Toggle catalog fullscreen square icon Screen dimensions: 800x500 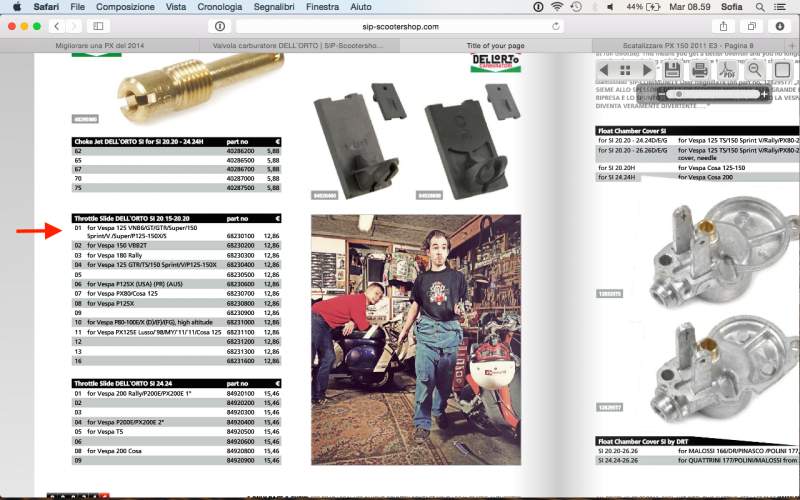point(782,70)
